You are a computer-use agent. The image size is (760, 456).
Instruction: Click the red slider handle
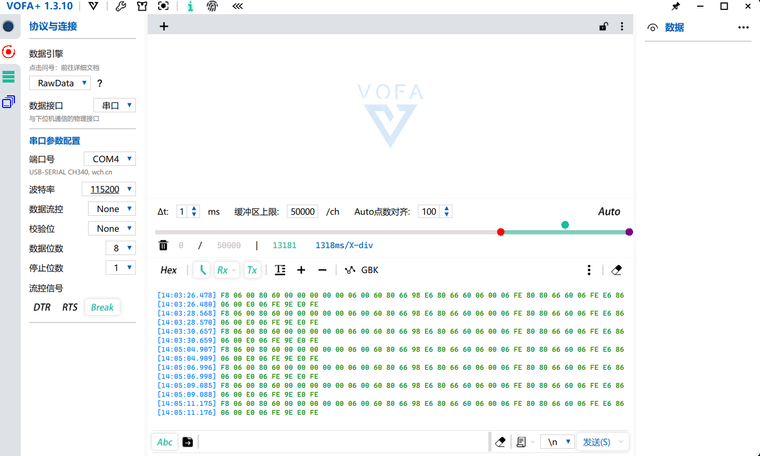pyautogui.click(x=501, y=232)
